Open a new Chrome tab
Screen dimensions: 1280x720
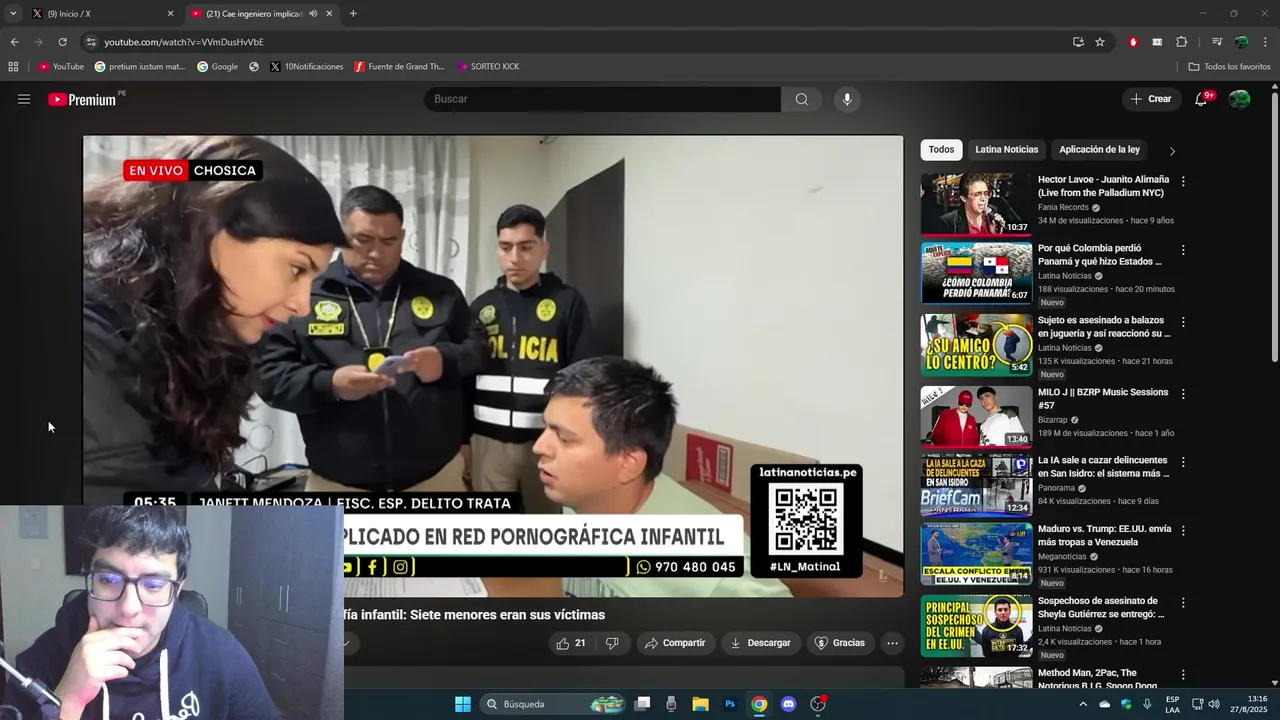coord(353,14)
